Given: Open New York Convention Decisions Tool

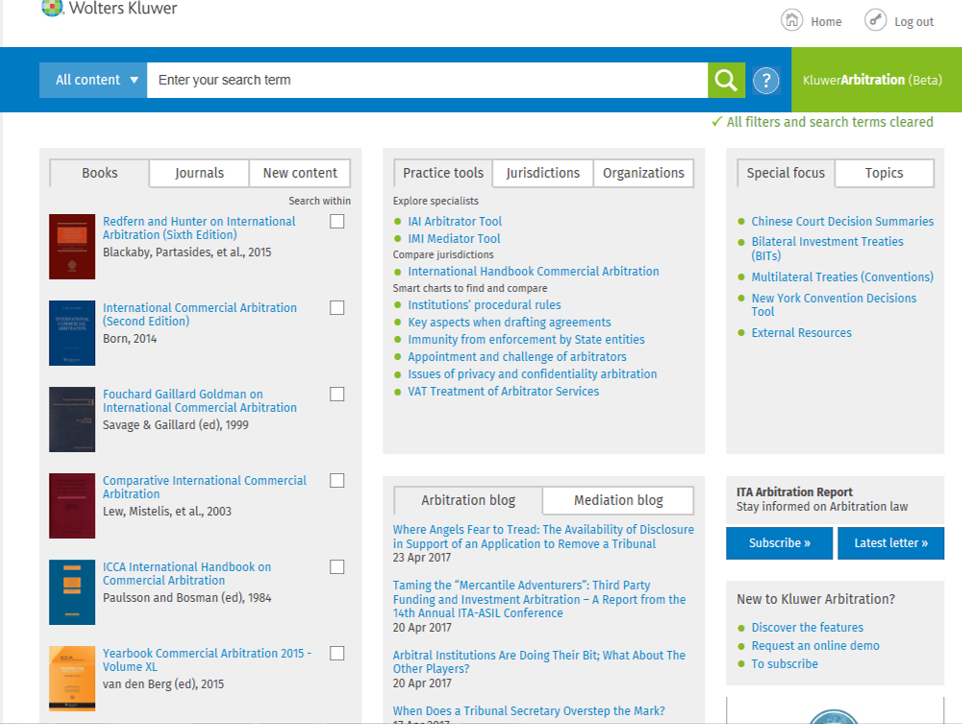Looking at the screenshot, I should click(x=834, y=305).
